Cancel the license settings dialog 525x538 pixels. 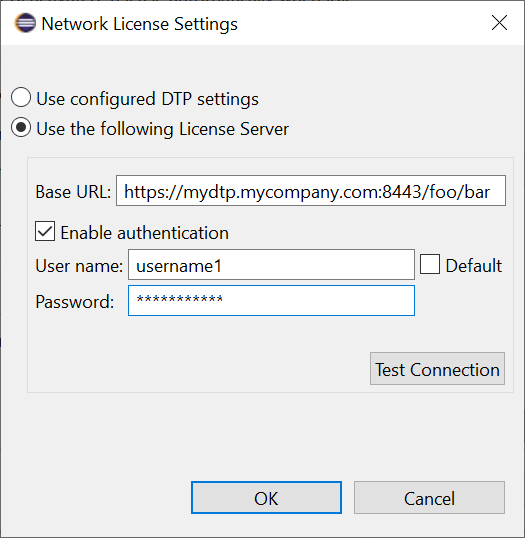click(x=429, y=498)
